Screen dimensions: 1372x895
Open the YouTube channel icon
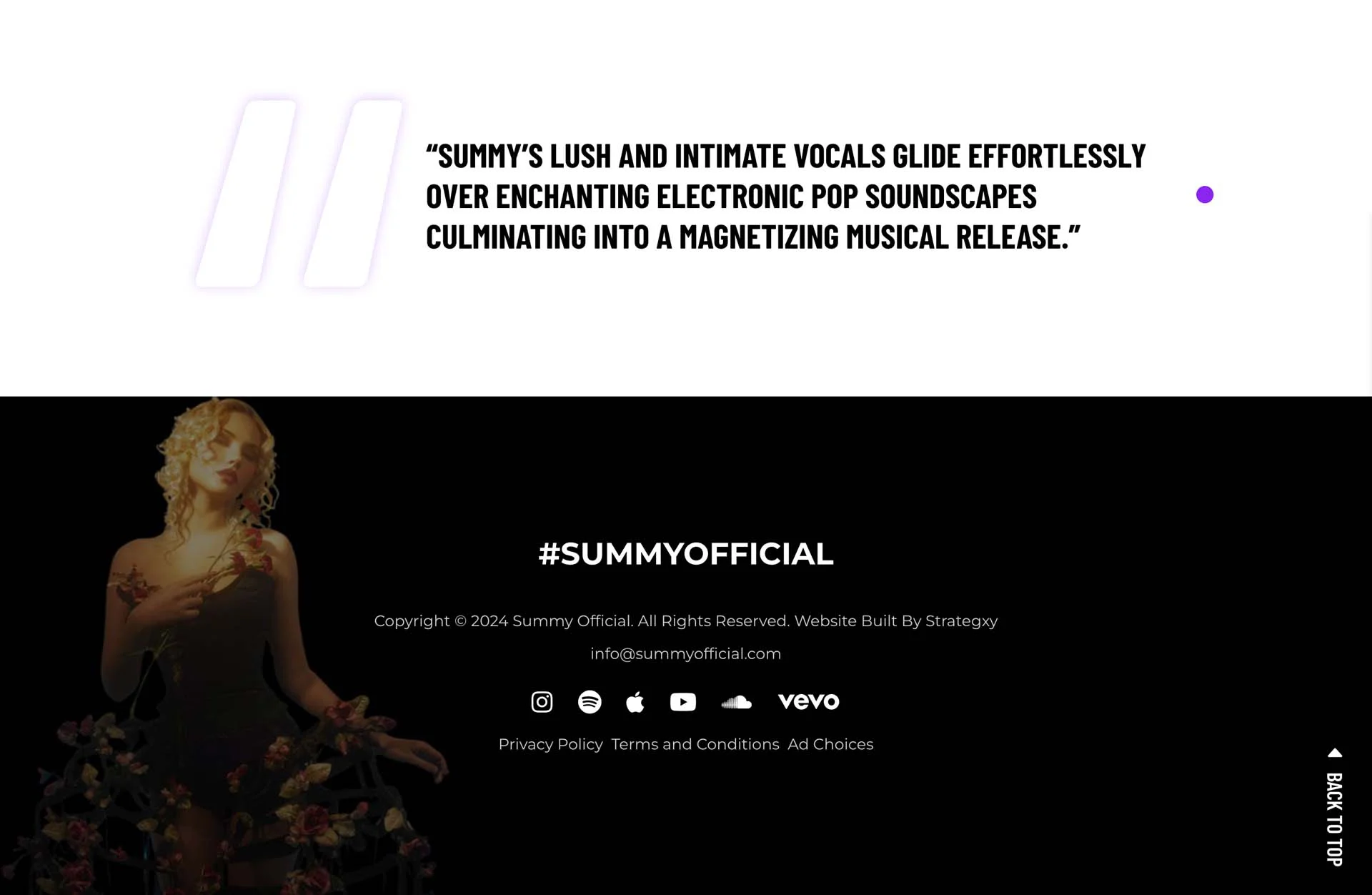point(683,702)
